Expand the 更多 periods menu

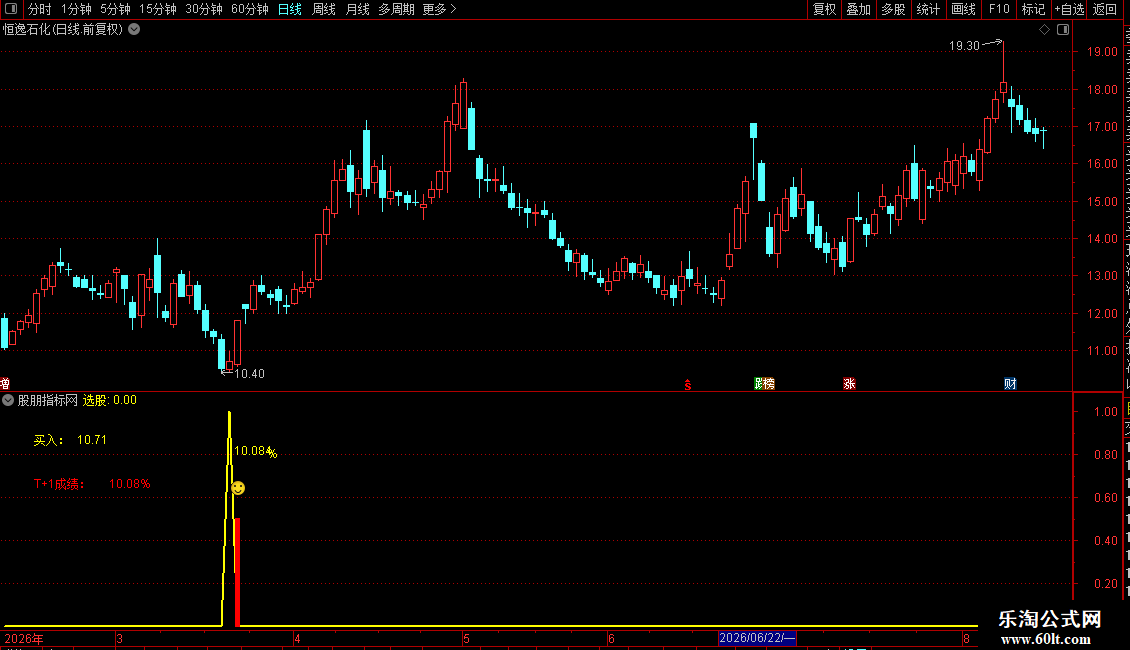tap(440, 9)
